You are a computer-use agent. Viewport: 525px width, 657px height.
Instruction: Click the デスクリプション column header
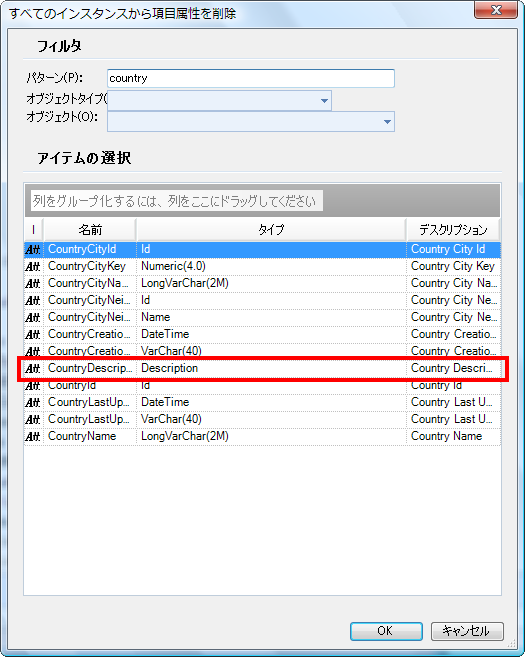click(x=453, y=230)
